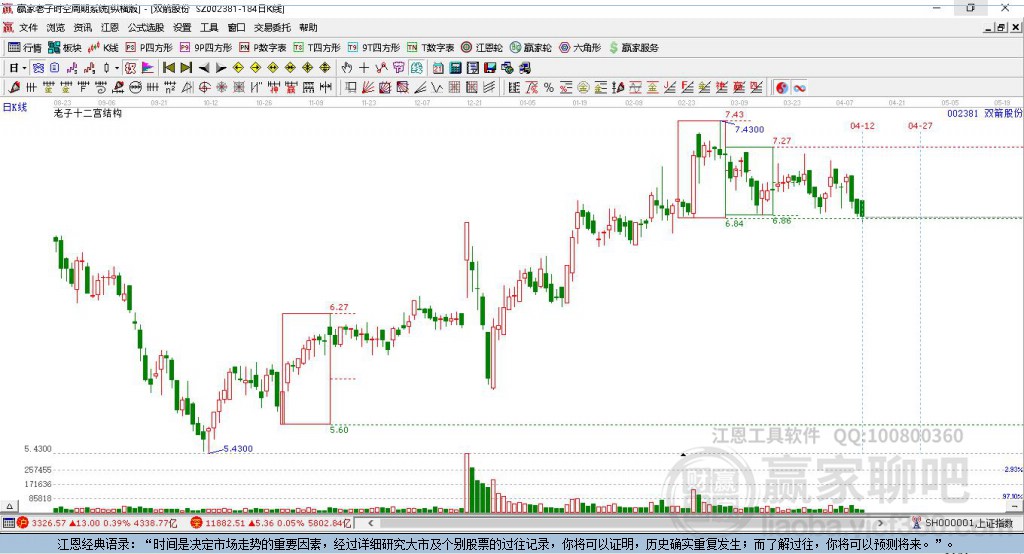Select the red target circle tool
Viewport: 1024px width, 554px height.
(204, 87)
